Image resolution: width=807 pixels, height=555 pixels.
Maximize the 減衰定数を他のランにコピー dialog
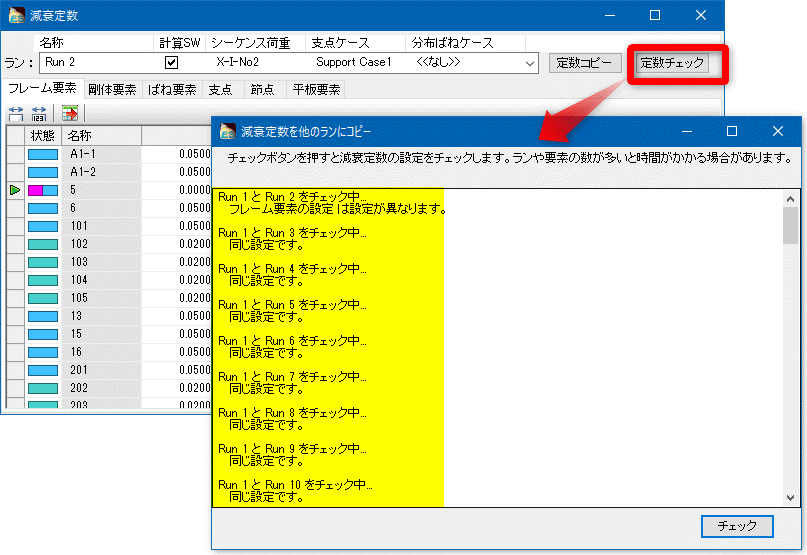point(732,131)
